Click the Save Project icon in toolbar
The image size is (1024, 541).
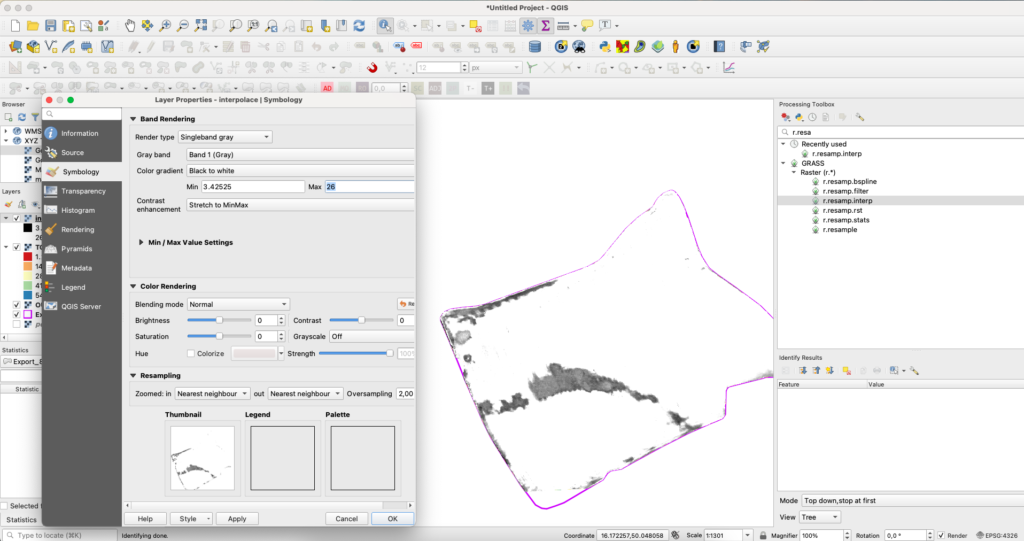(x=50, y=25)
